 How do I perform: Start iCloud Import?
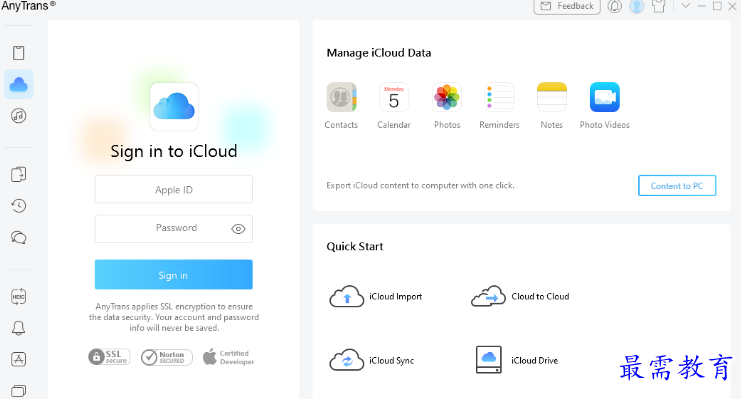click(x=375, y=296)
